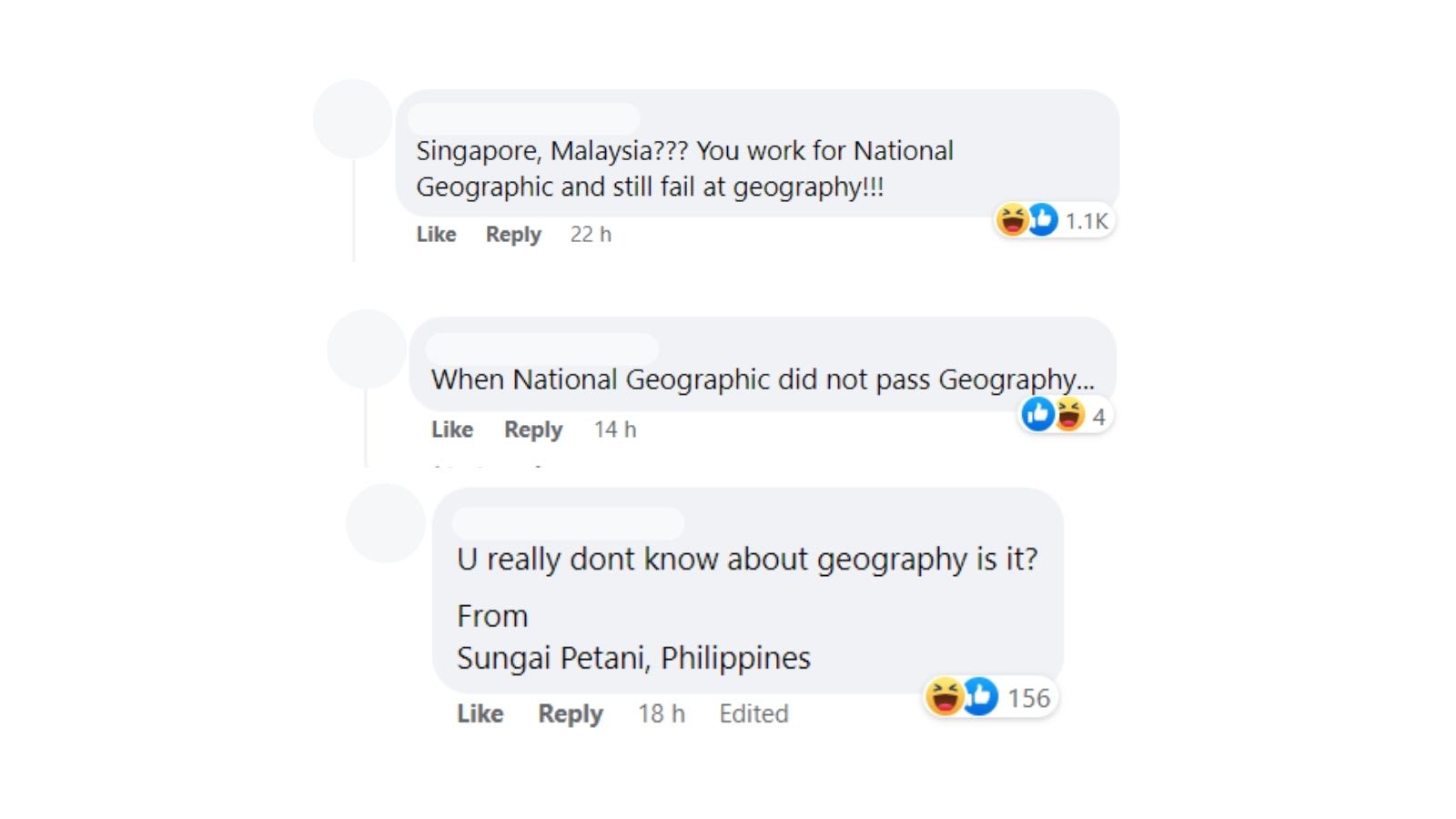Reply to the 'Sungai Petani, Philippines' comment

coord(571,714)
